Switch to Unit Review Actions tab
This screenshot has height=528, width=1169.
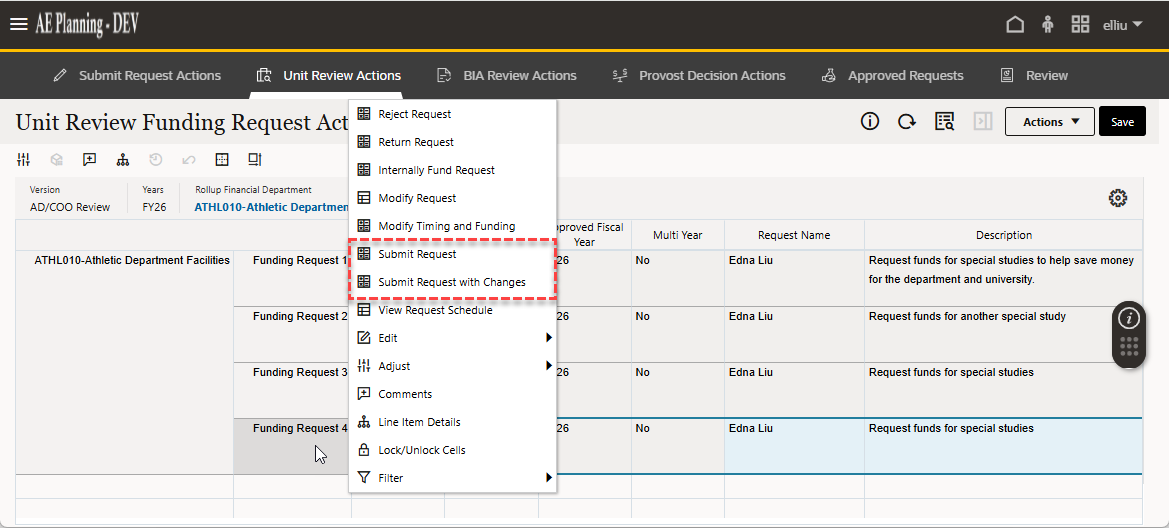[x=328, y=75]
